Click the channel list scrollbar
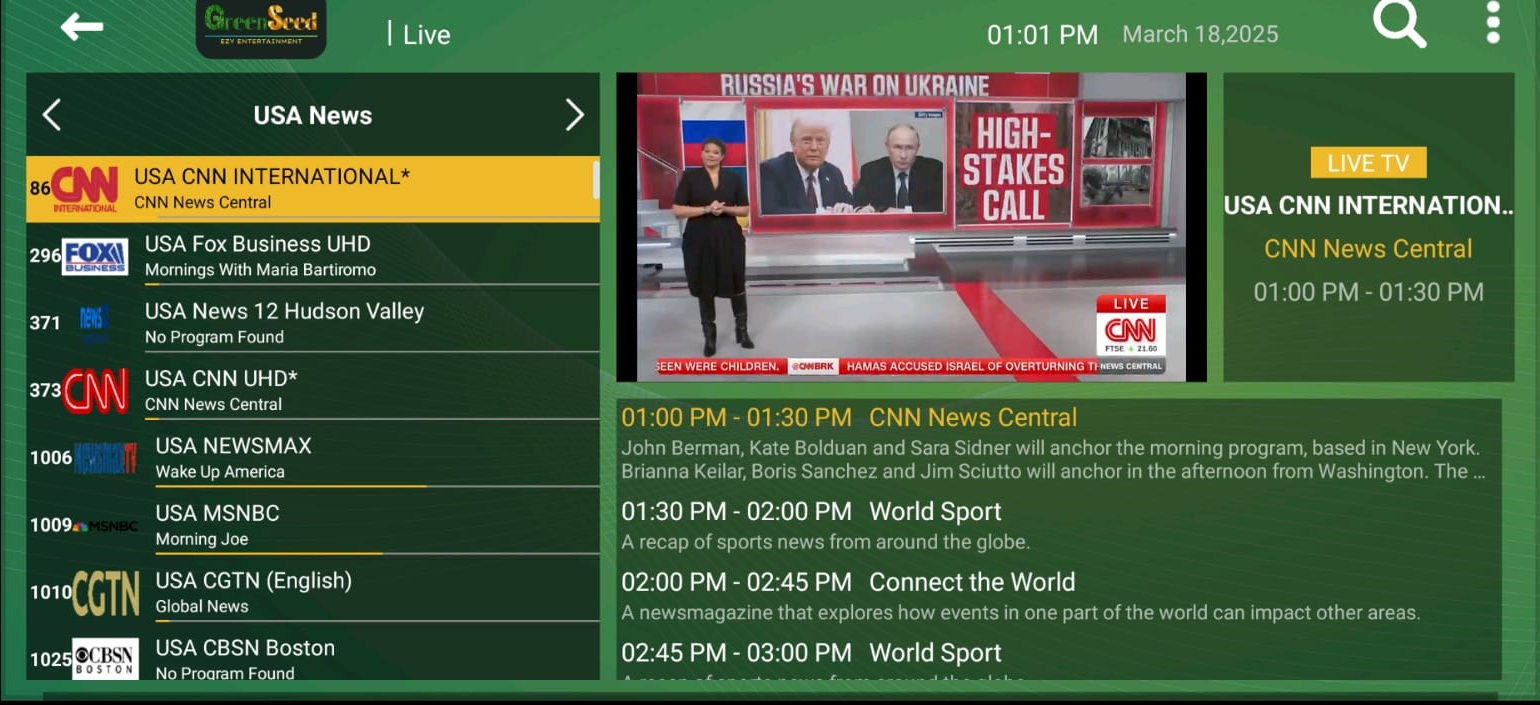This screenshot has width=1540, height=705. point(596,181)
